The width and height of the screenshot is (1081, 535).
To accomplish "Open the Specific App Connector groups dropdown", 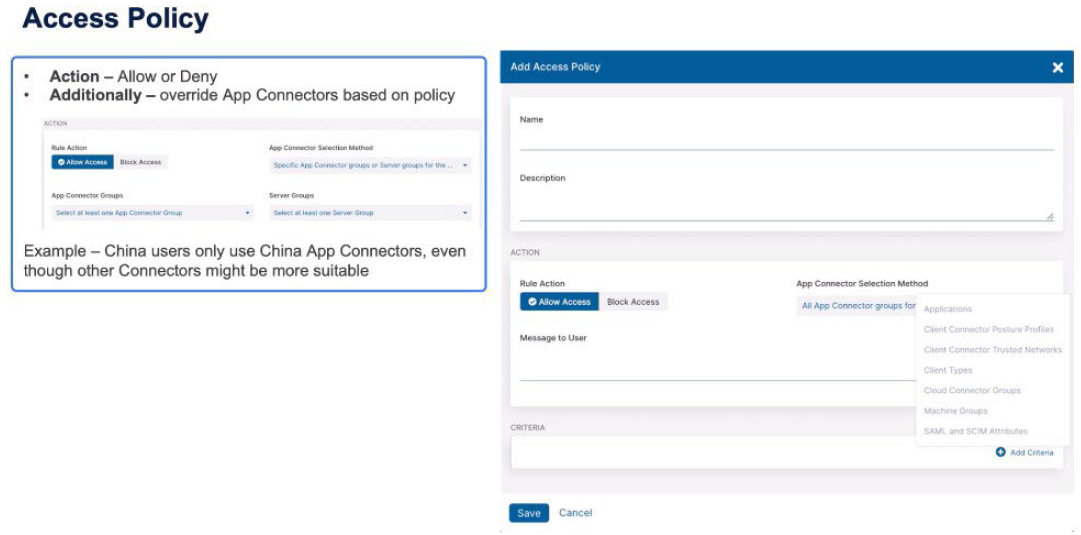I will 370,165.
